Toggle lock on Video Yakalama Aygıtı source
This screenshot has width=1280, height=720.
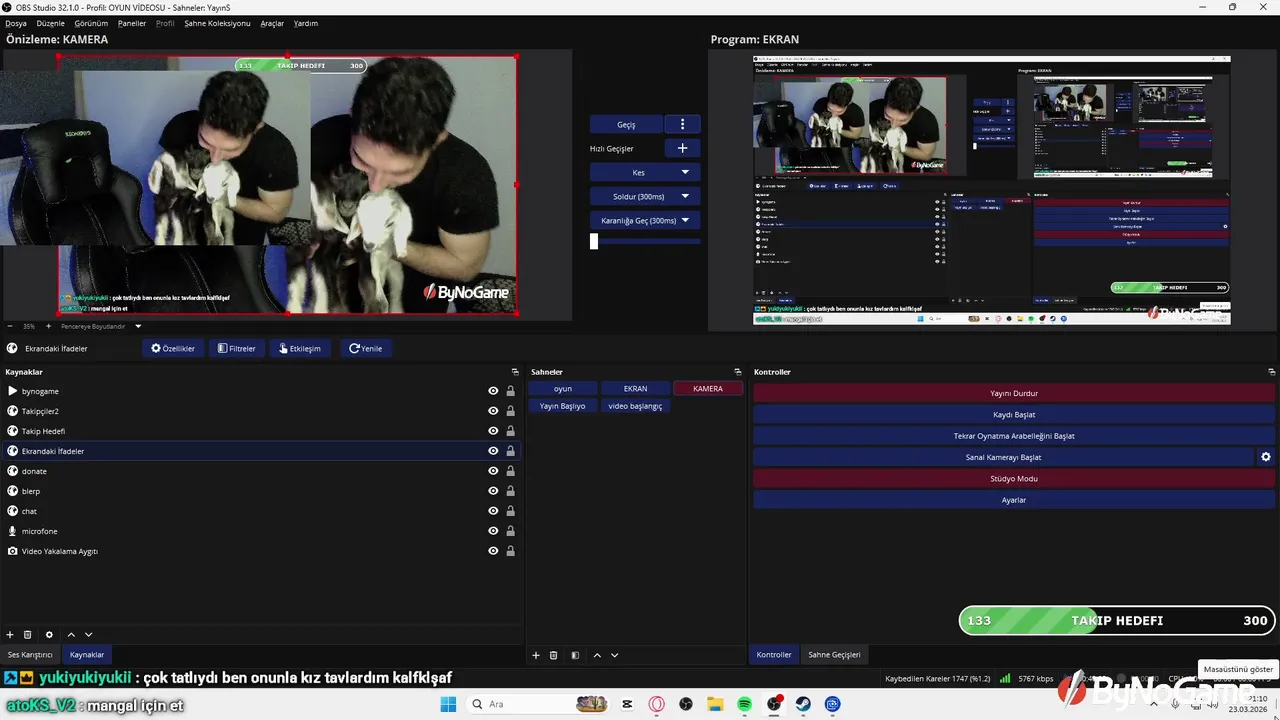pos(511,551)
